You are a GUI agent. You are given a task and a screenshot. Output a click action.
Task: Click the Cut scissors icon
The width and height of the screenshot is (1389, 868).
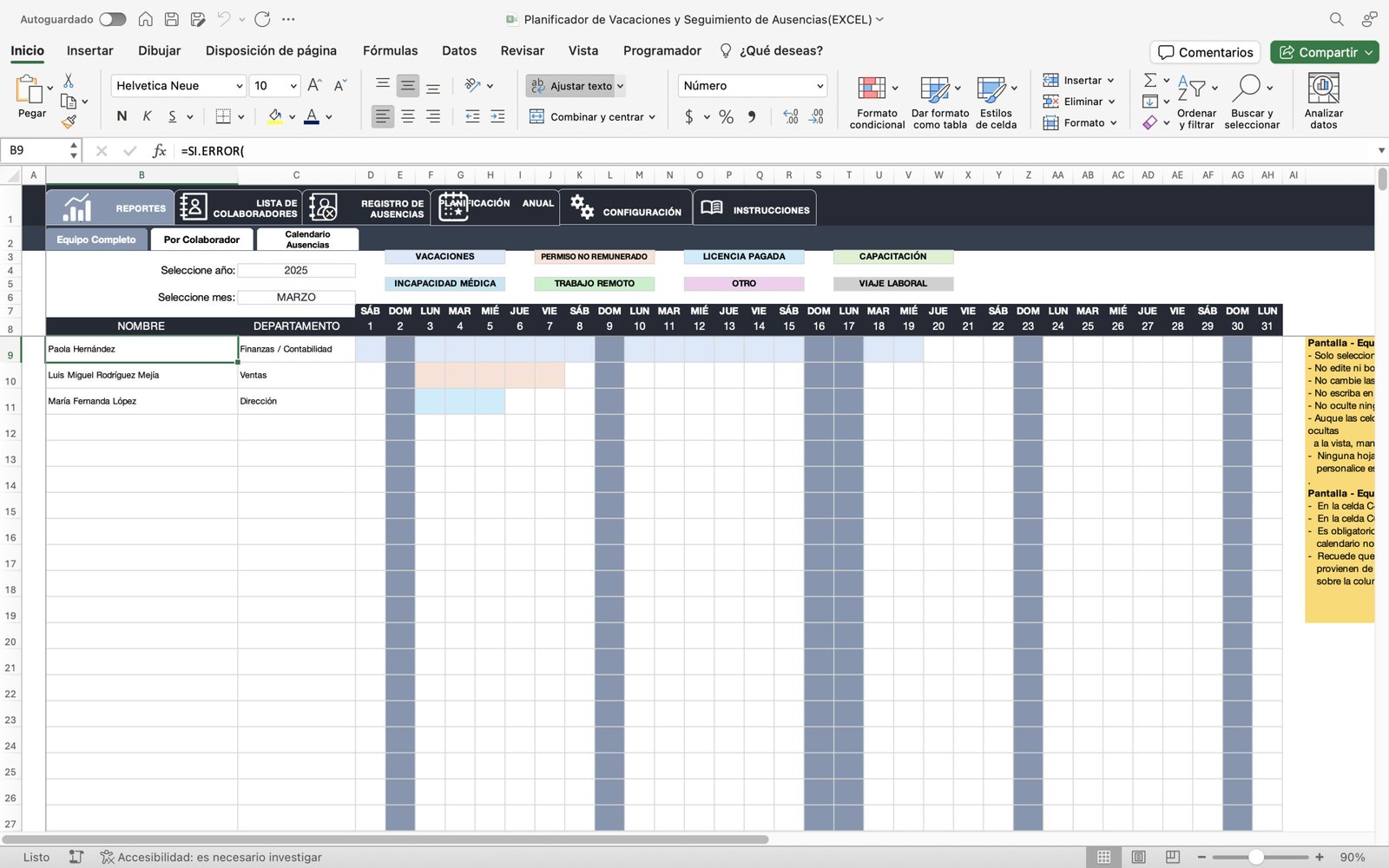pyautogui.click(x=69, y=81)
